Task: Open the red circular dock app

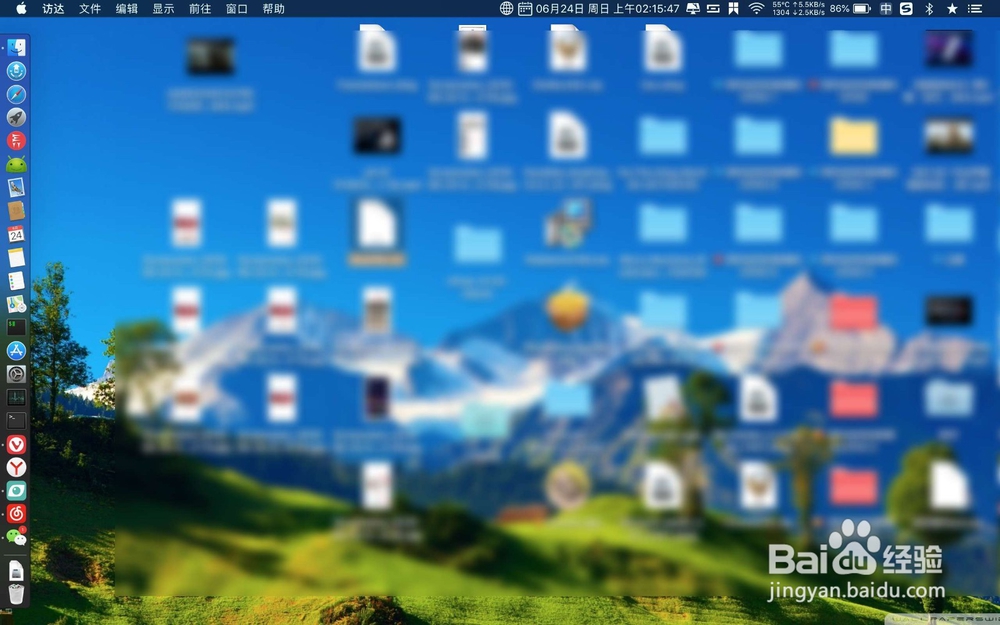Action: coord(16,141)
